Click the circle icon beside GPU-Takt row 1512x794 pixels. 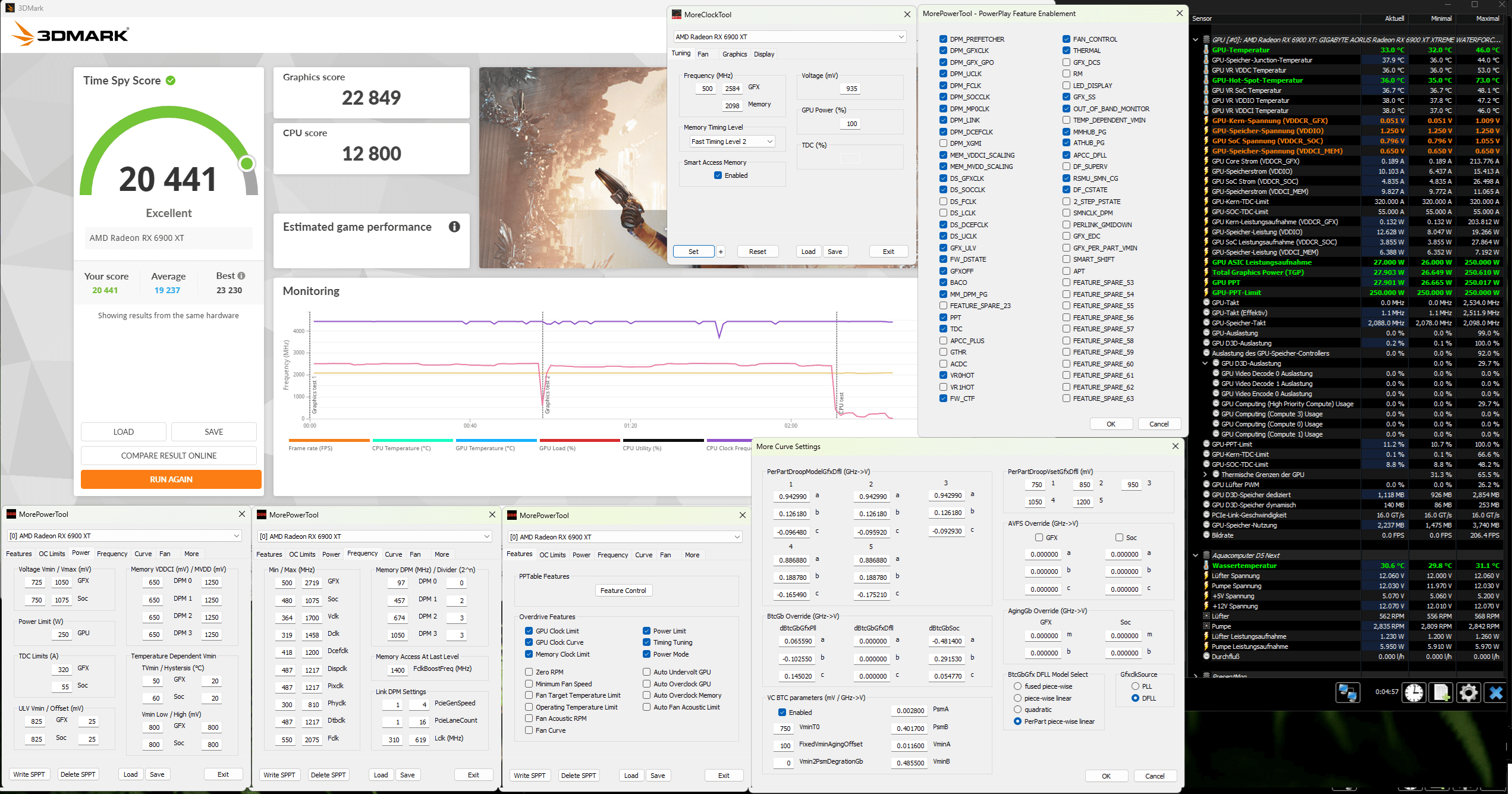[1206, 303]
